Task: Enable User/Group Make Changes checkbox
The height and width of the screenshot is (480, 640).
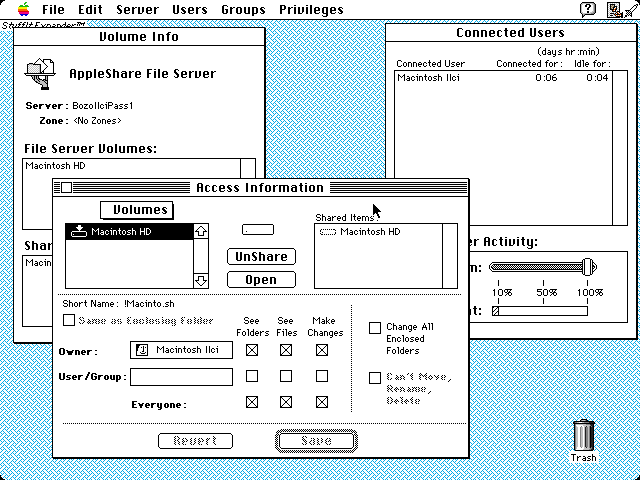Action: pos(322,376)
